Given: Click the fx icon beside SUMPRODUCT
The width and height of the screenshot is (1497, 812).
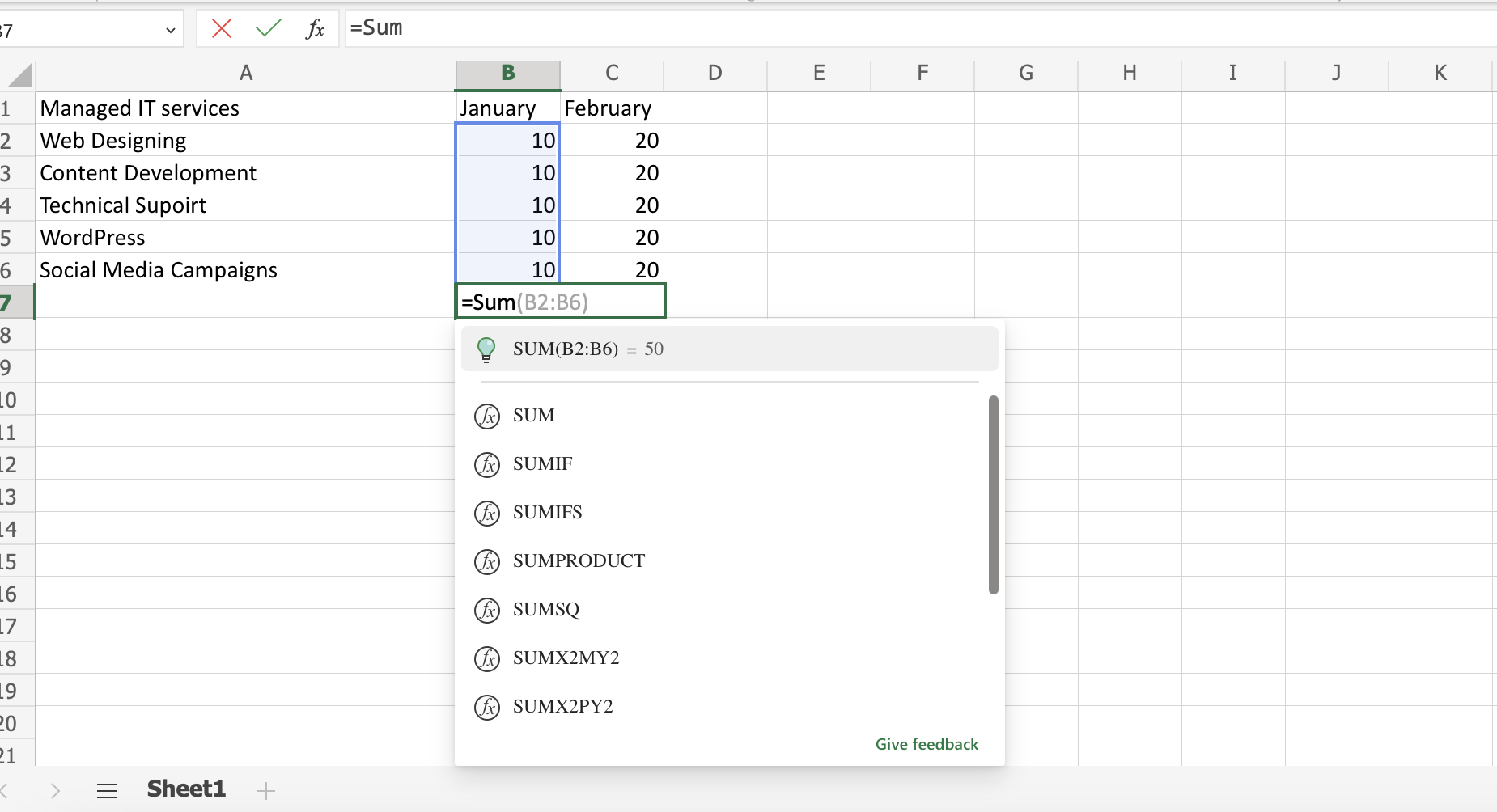Looking at the screenshot, I should click(x=487, y=562).
